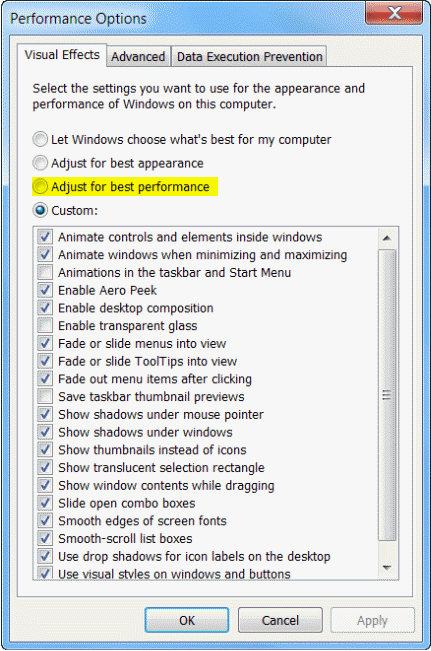Click the list scrollbar up arrow
The height and width of the screenshot is (651, 431).
pyautogui.click(x=387, y=238)
